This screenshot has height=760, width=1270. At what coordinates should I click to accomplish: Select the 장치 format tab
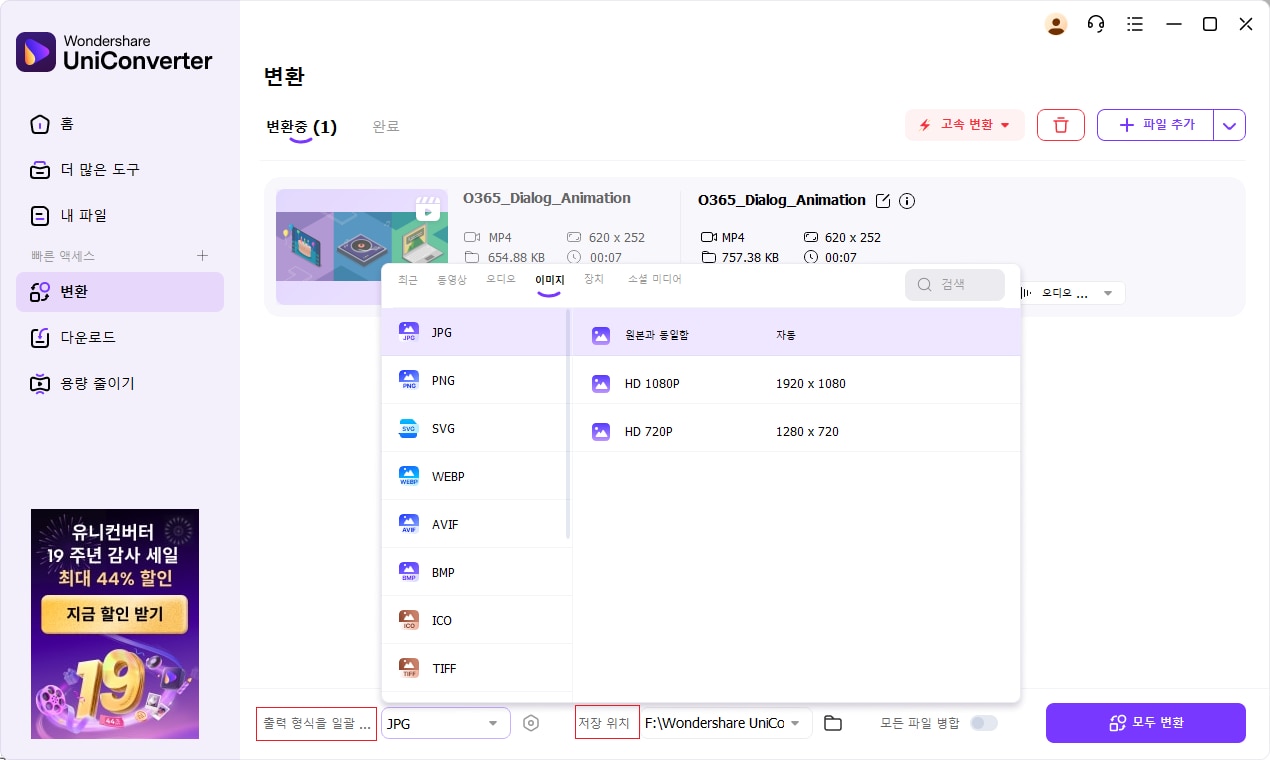[594, 280]
